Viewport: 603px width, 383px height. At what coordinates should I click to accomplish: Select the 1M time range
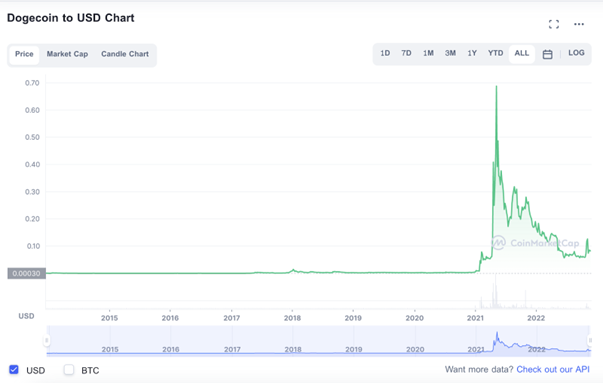(428, 53)
